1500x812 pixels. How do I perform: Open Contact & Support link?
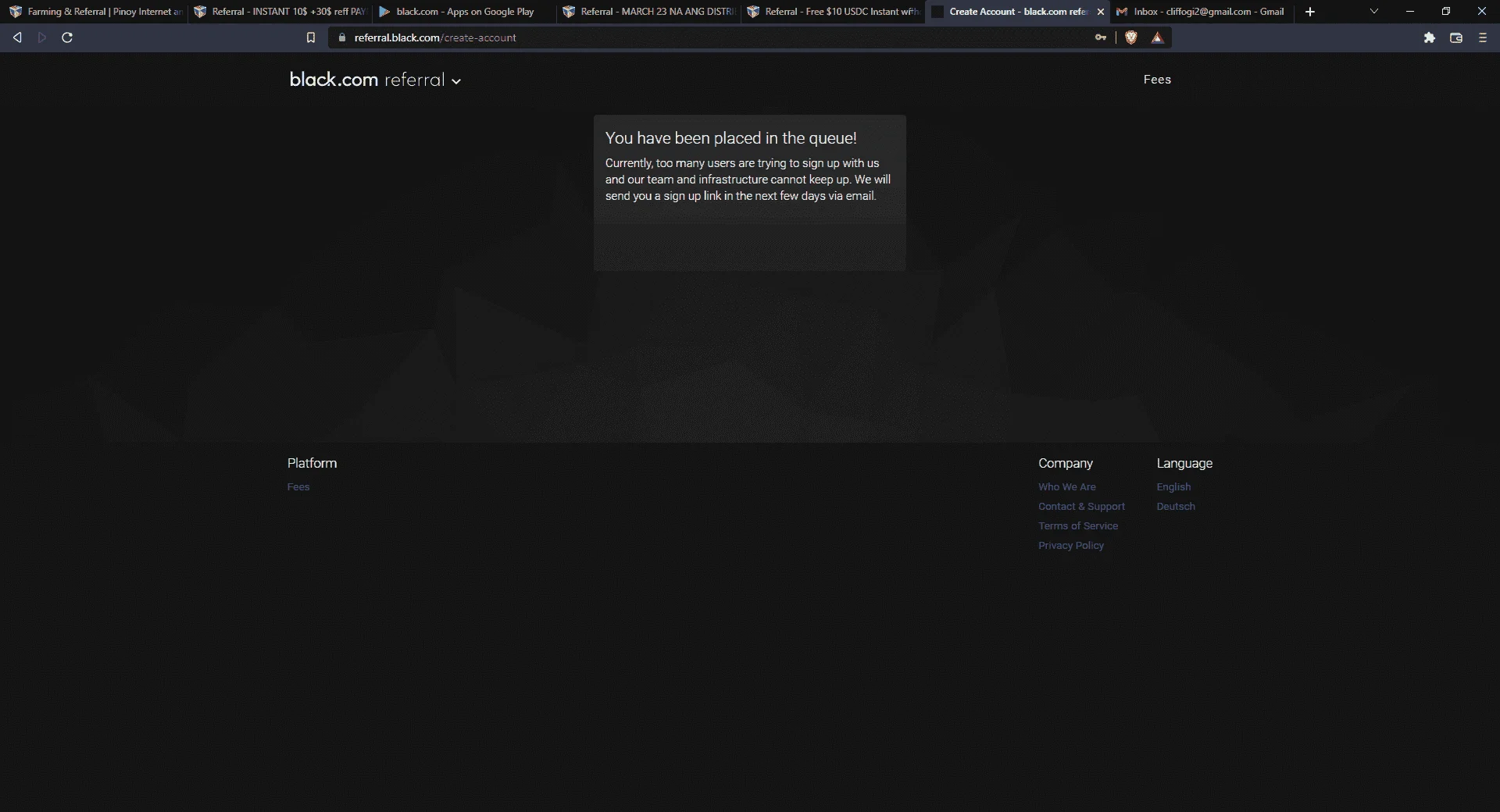click(x=1082, y=507)
